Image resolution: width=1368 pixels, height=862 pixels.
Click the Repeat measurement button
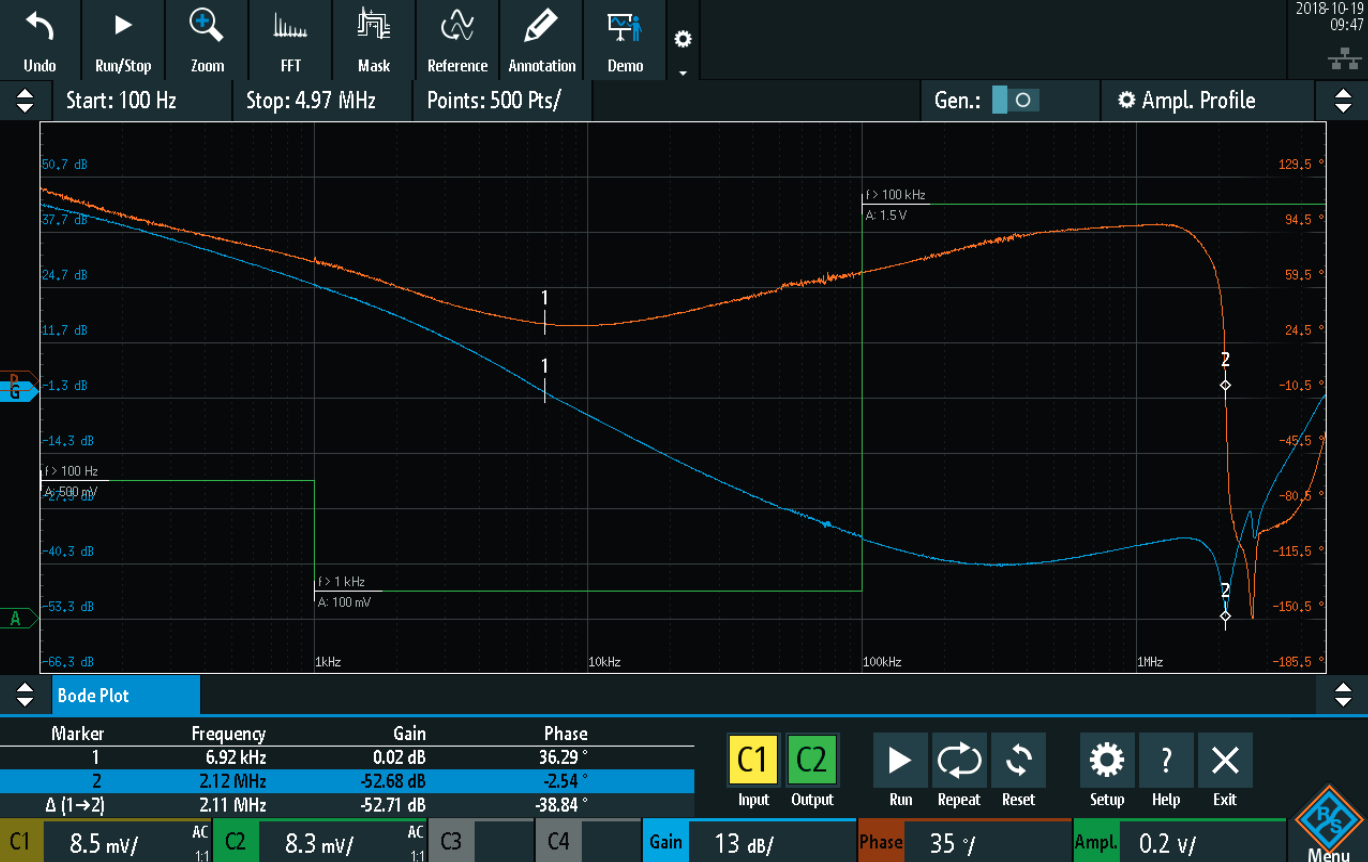point(959,770)
